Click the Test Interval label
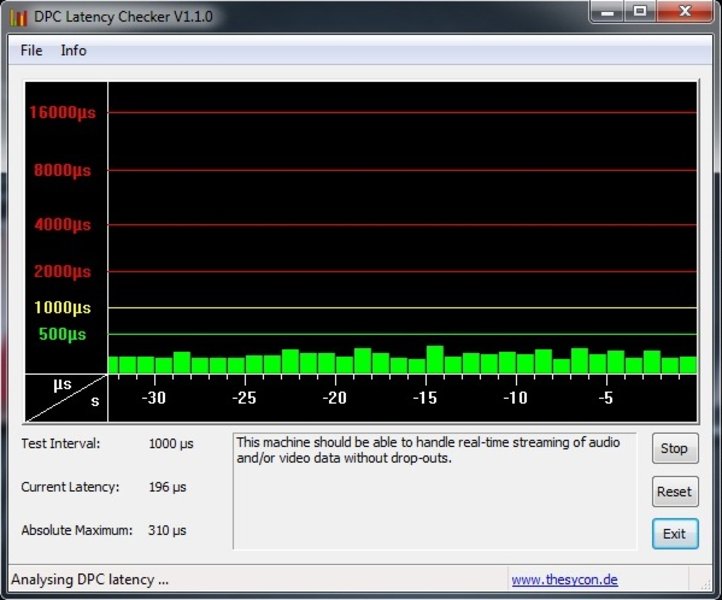This screenshot has width=722, height=600. click(x=60, y=444)
